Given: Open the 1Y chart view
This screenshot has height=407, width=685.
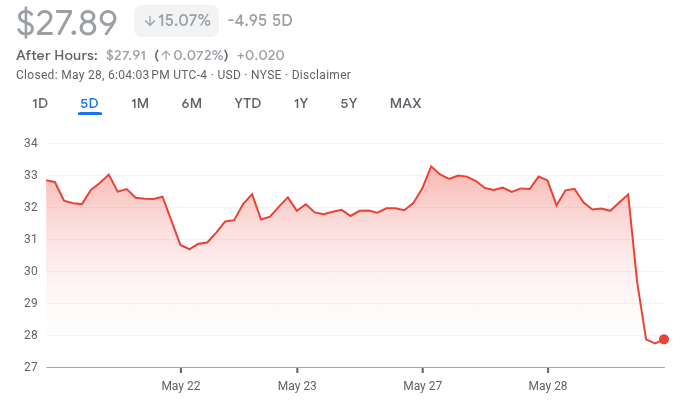Looking at the screenshot, I should pos(301,103).
